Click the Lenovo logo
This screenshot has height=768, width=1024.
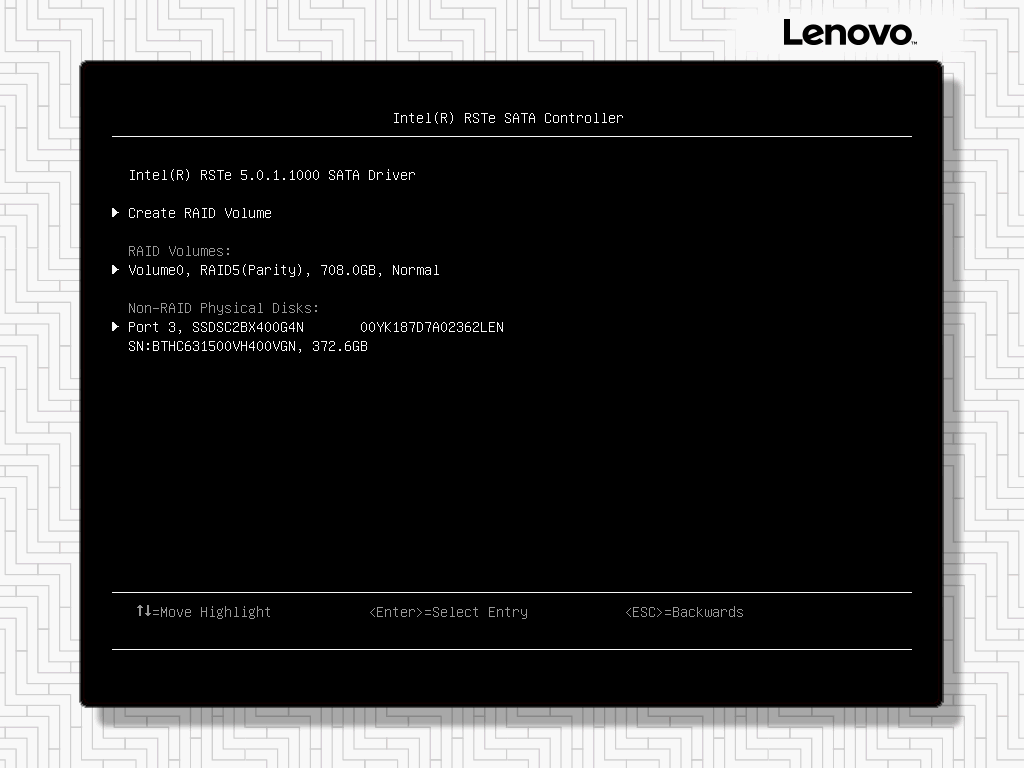point(848,33)
